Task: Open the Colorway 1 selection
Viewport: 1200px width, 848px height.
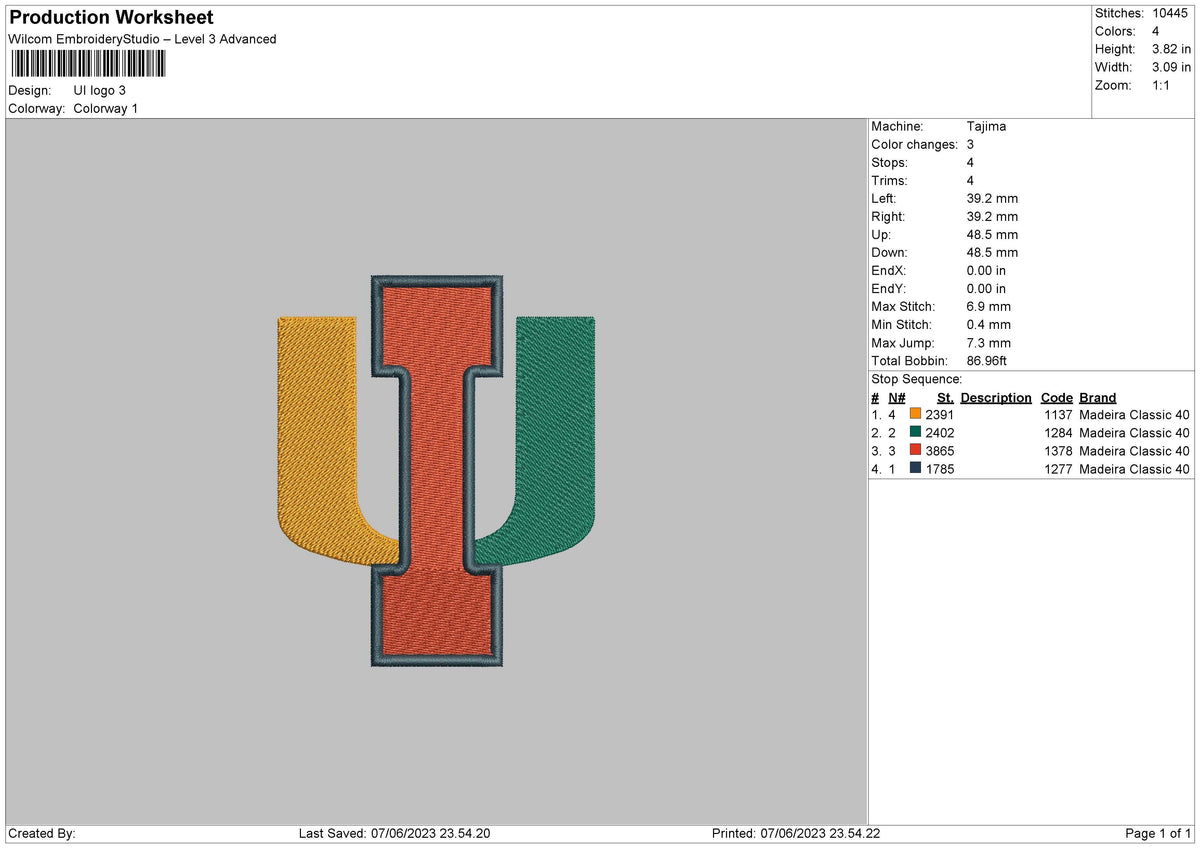Action: click(x=105, y=108)
